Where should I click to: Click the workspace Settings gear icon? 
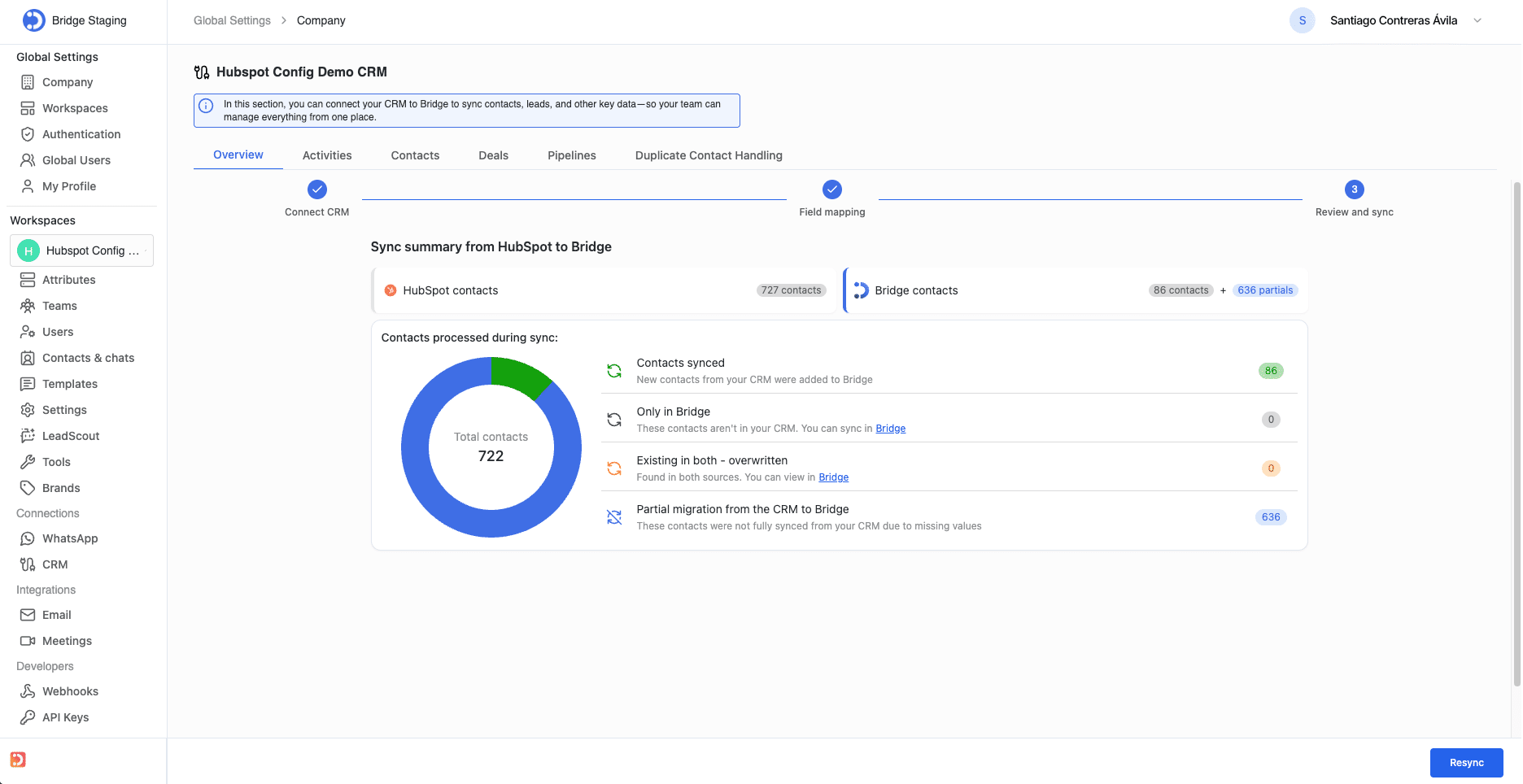(28, 410)
